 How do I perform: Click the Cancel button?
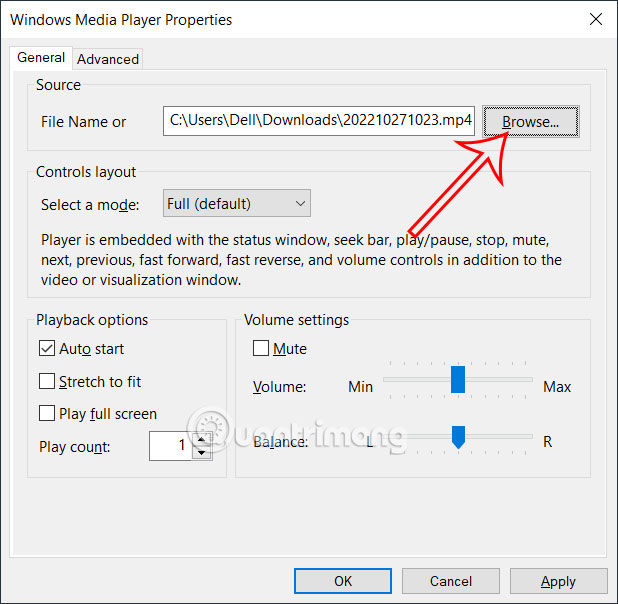point(450,581)
